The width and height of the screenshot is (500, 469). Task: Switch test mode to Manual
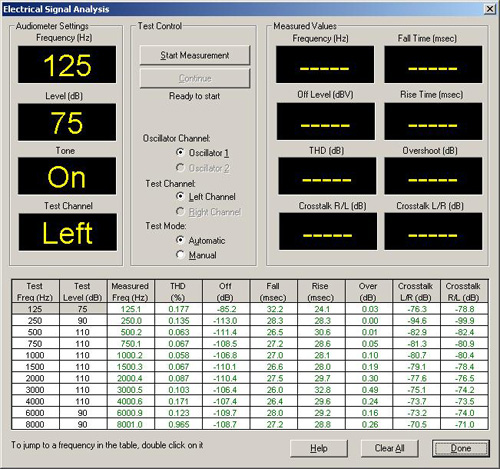(196, 255)
